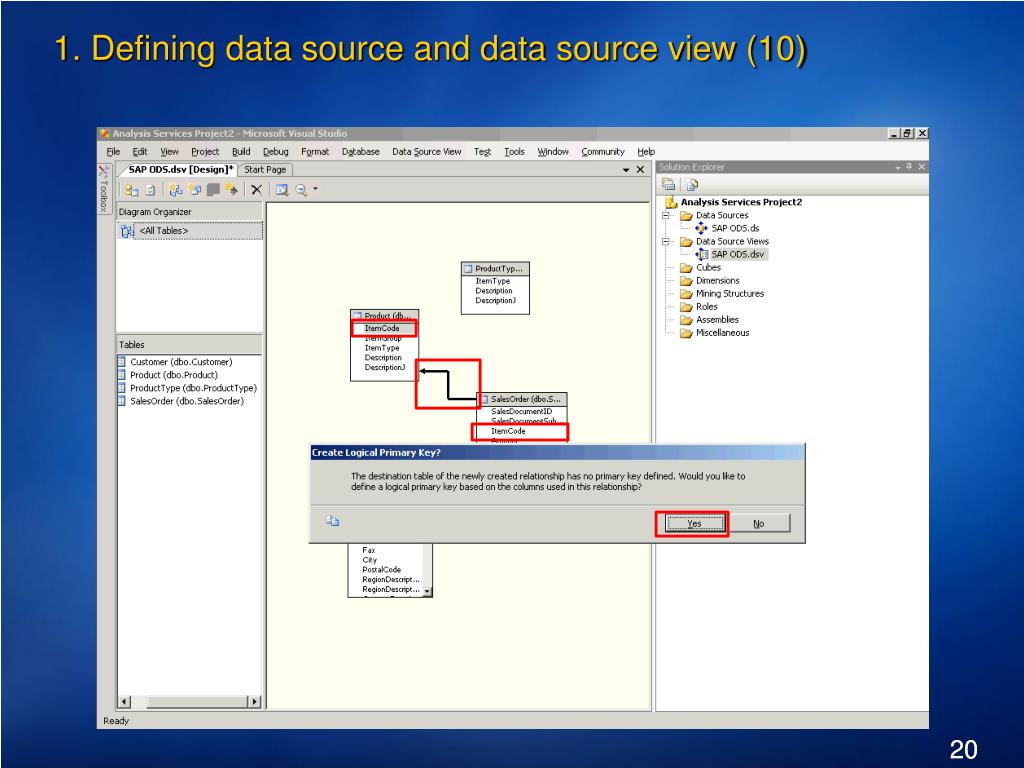
Task: Click the Properties icon in Solution Explorer
Action: pos(669,185)
